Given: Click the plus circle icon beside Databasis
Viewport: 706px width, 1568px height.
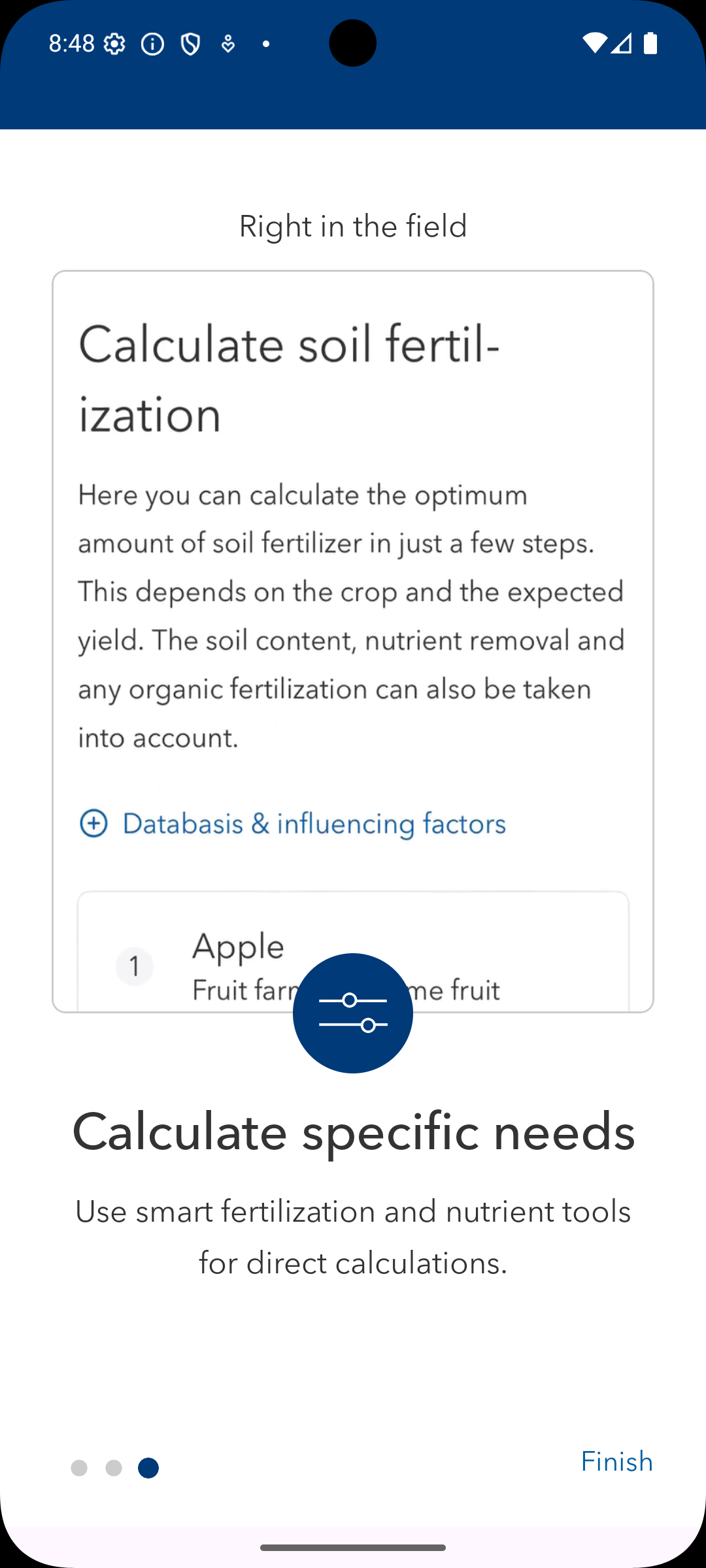Looking at the screenshot, I should 93,823.
